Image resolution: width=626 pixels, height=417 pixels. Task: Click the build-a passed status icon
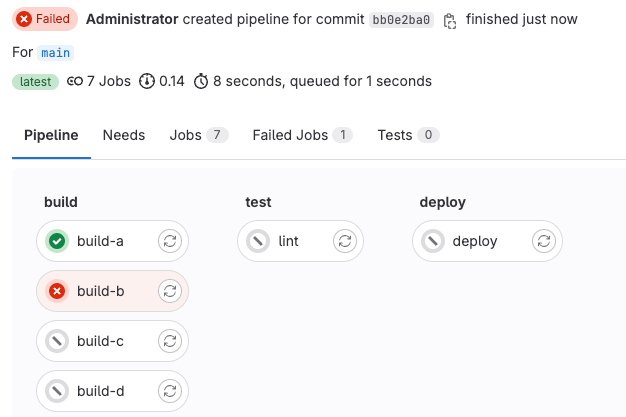point(57,241)
